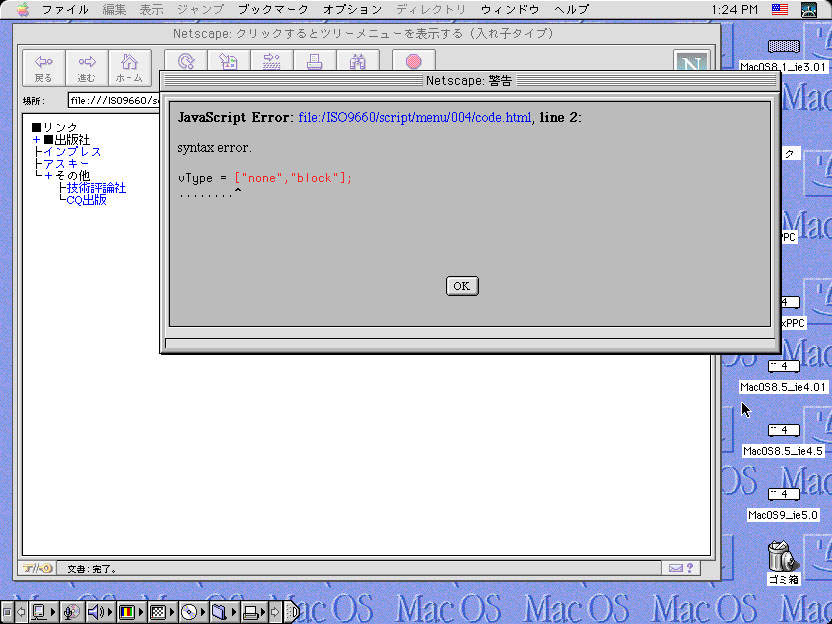Open the アスキー link
This screenshot has height=624, width=832.
coord(66,163)
